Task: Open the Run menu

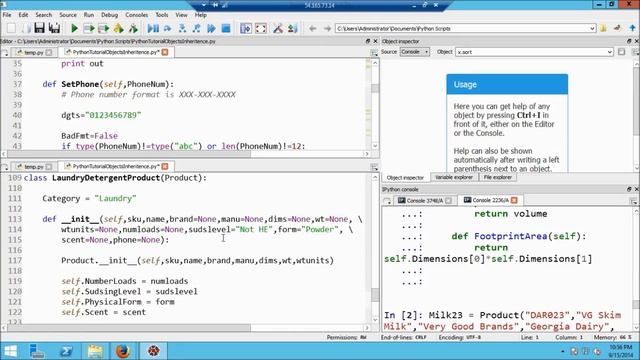Action: pos(89,15)
